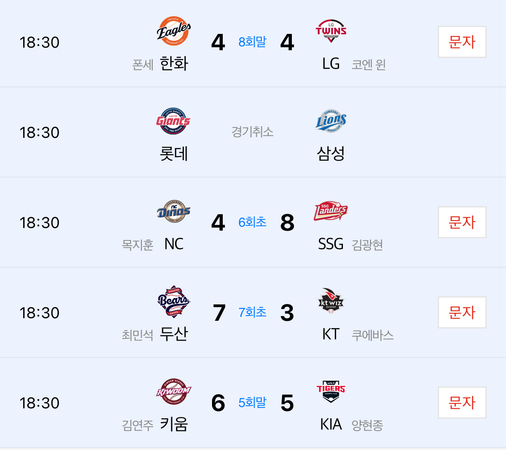Open the Lotte Giants logo
Image resolution: width=506 pixels, height=450 pixels.
point(173,121)
